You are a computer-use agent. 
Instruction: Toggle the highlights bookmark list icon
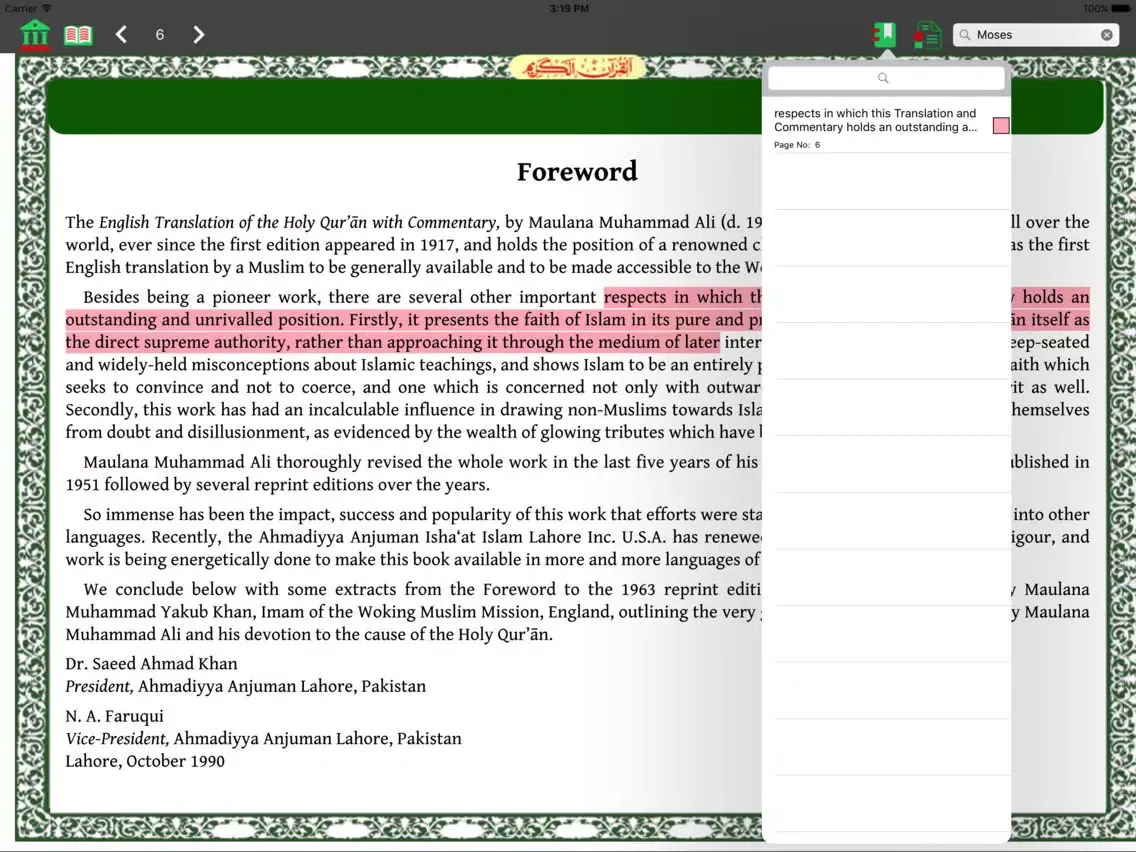[x=885, y=35]
